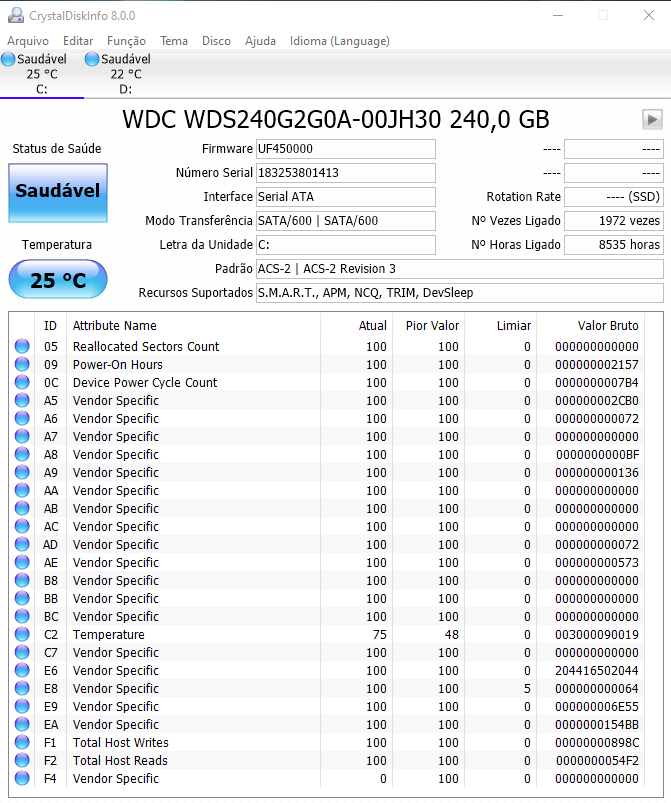
Task: Click the supported features field
Action: pos(459,293)
